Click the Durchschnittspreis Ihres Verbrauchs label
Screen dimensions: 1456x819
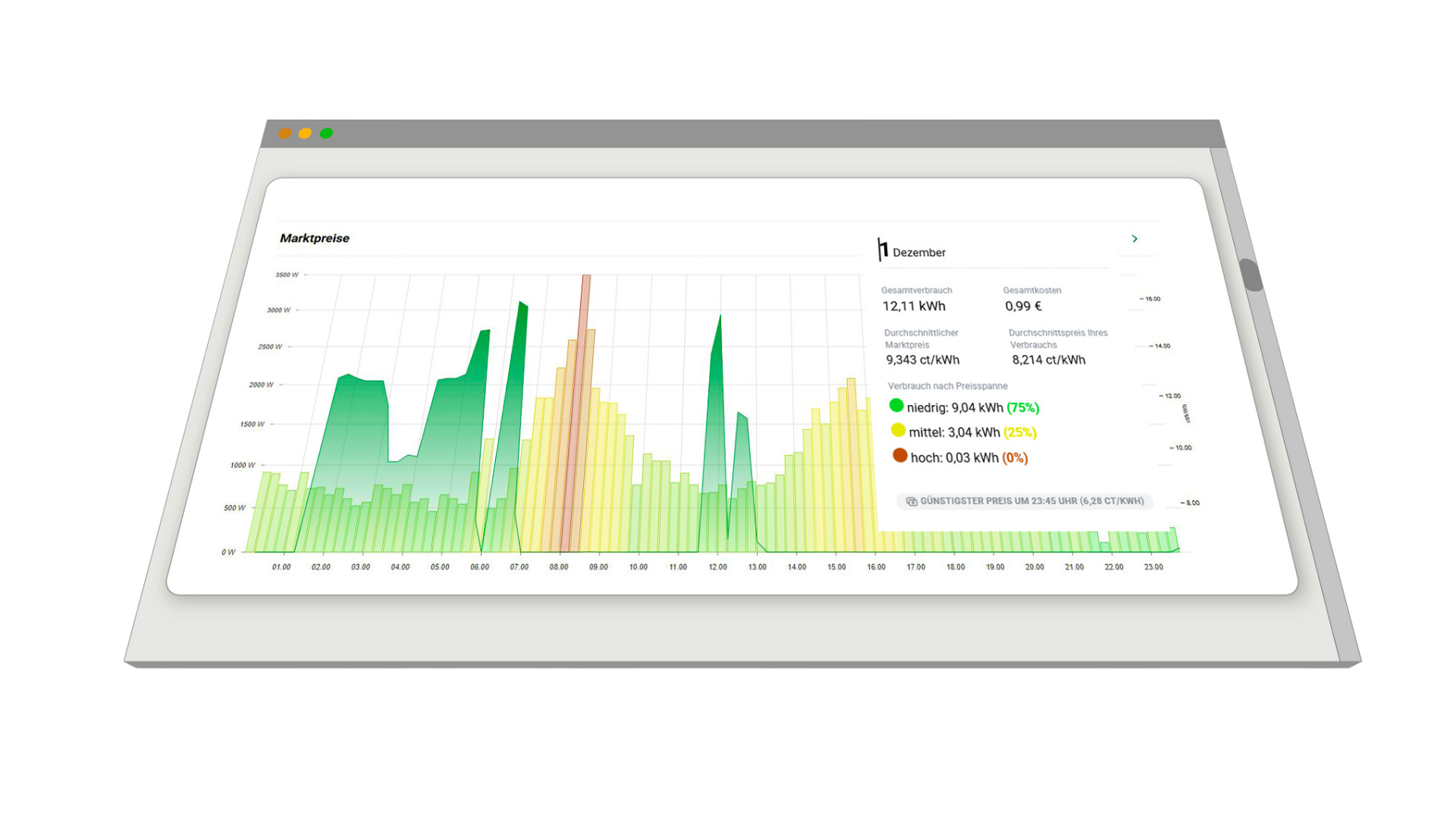[1058, 339]
